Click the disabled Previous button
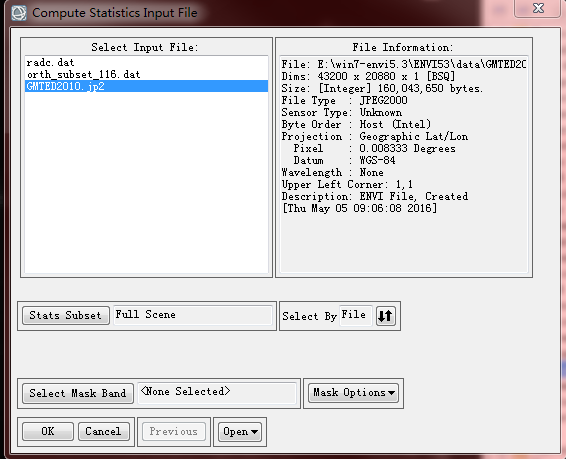Image resolution: width=566 pixels, height=459 pixels. (x=174, y=432)
